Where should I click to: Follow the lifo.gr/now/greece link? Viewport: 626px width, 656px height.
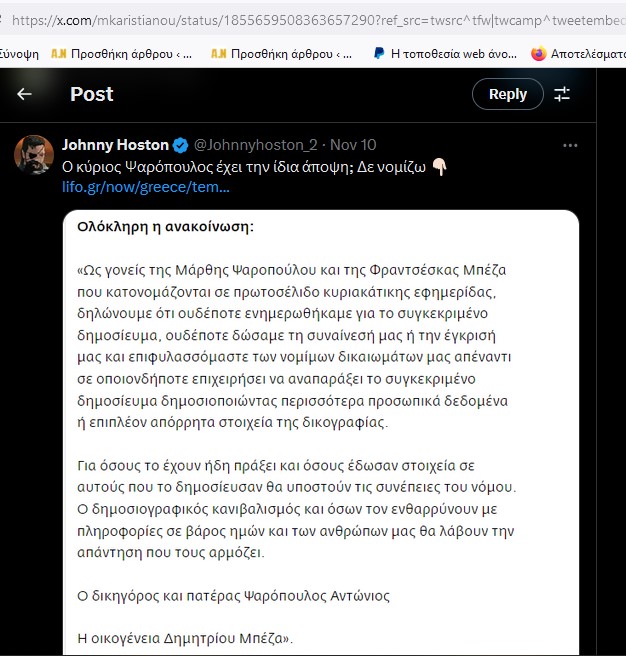click(x=146, y=187)
